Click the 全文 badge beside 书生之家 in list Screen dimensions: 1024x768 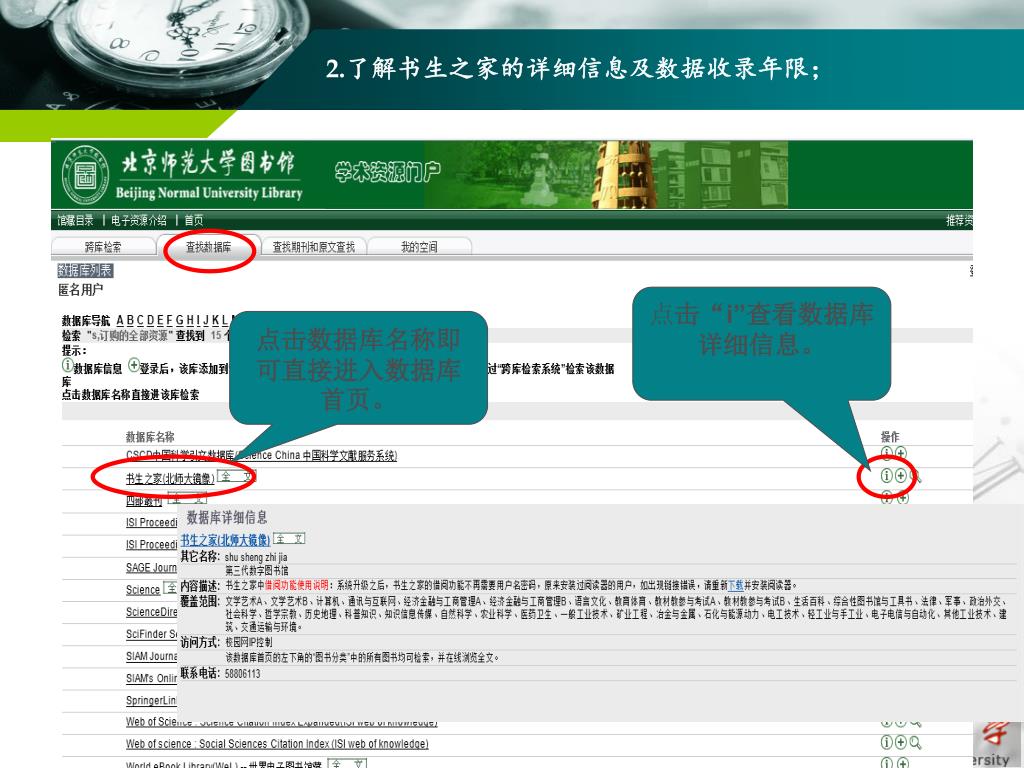click(236, 476)
